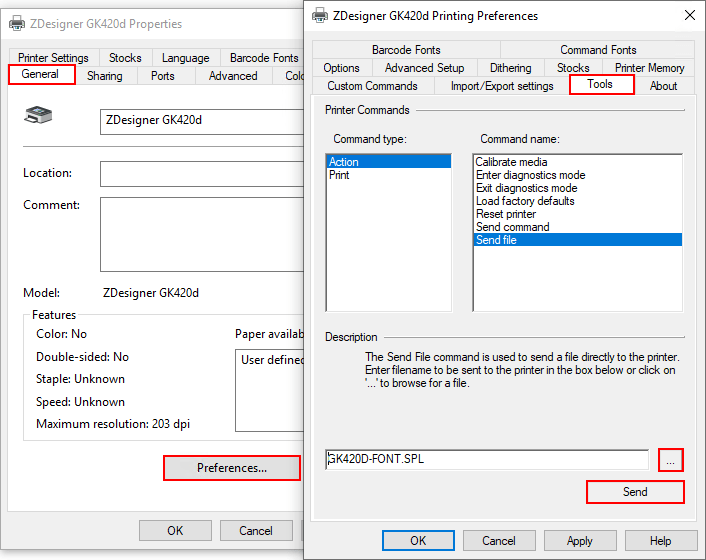The width and height of the screenshot is (706, 560).
Task: Open Barcode Fonts tab in Printing Preferences
Action: click(x=406, y=50)
